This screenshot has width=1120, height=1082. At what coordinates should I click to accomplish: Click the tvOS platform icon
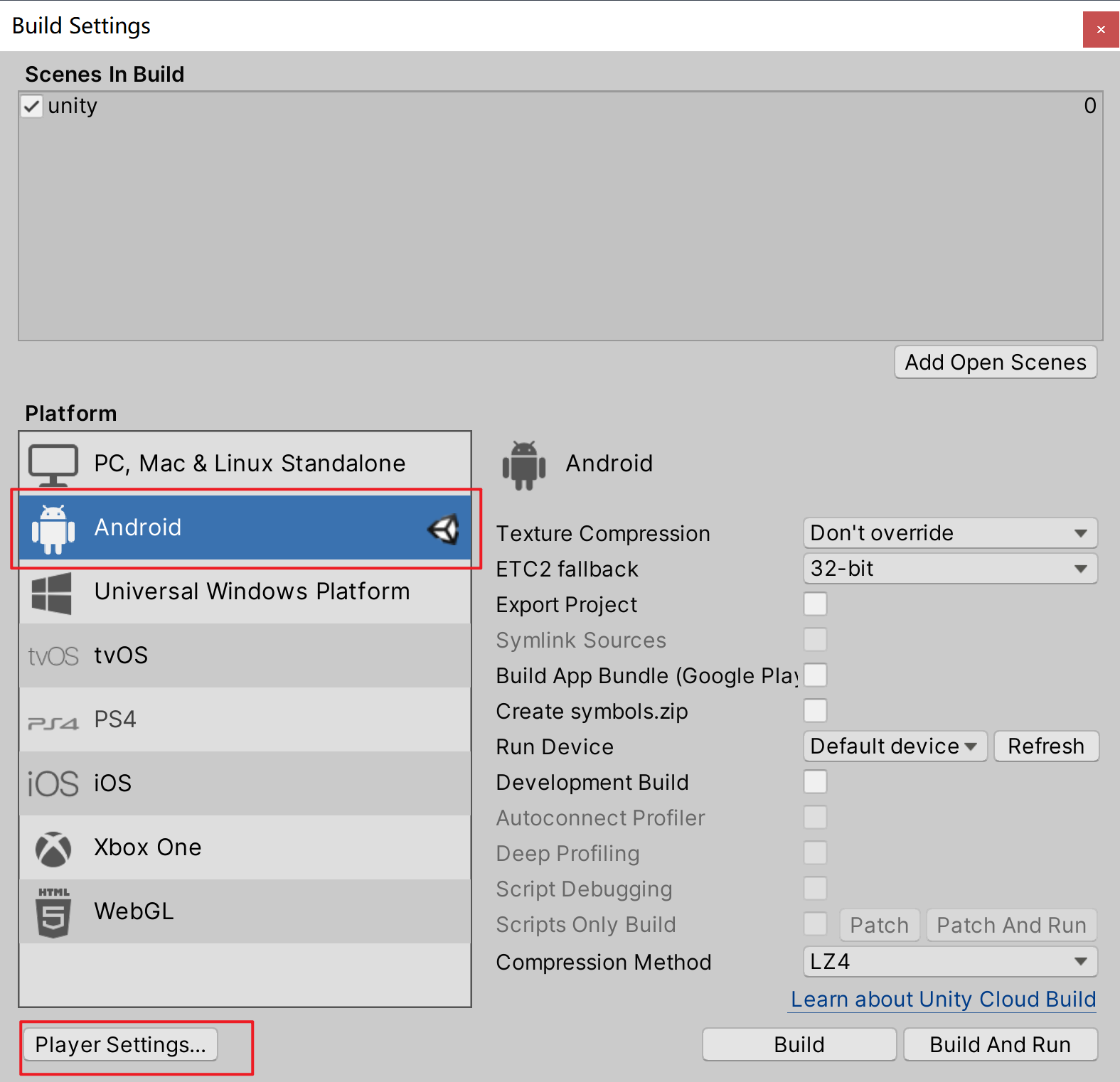click(53, 655)
